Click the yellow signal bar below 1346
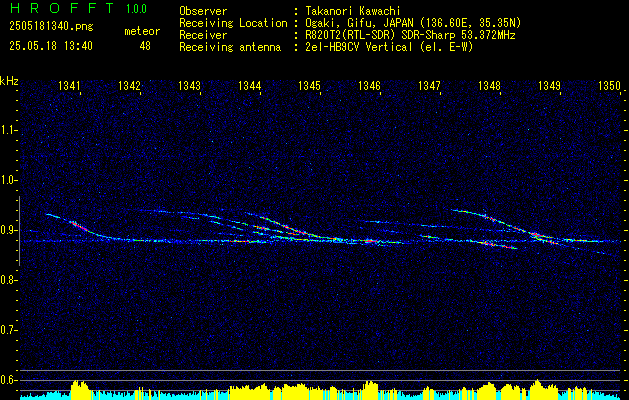Image resolution: width=629 pixels, height=400 pixels. [368, 390]
